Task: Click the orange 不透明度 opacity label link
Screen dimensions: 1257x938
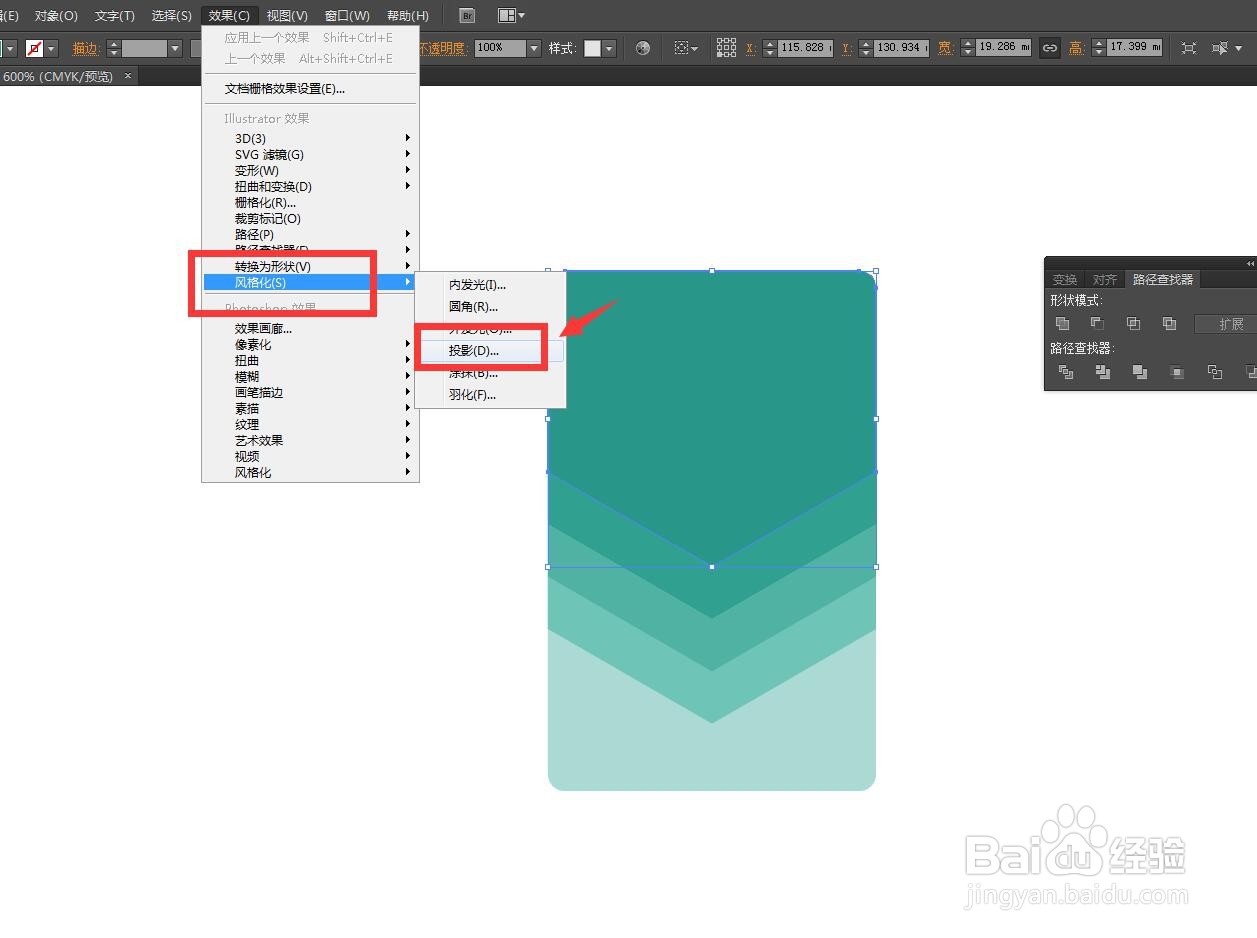Action: (x=443, y=48)
